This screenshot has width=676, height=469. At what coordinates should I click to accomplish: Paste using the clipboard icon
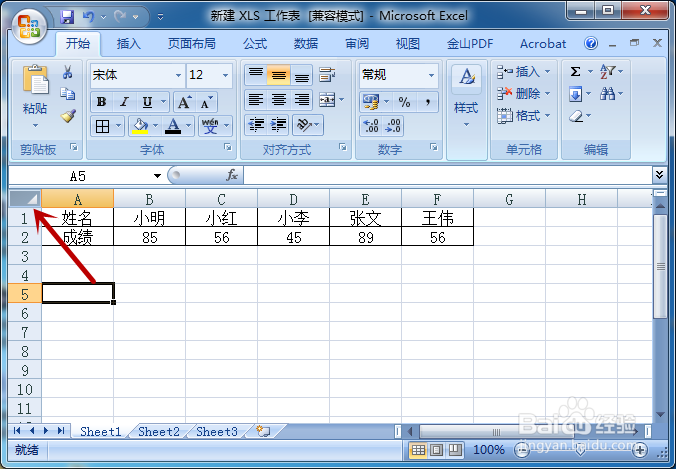pyautogui.click(x=35, y=80)
